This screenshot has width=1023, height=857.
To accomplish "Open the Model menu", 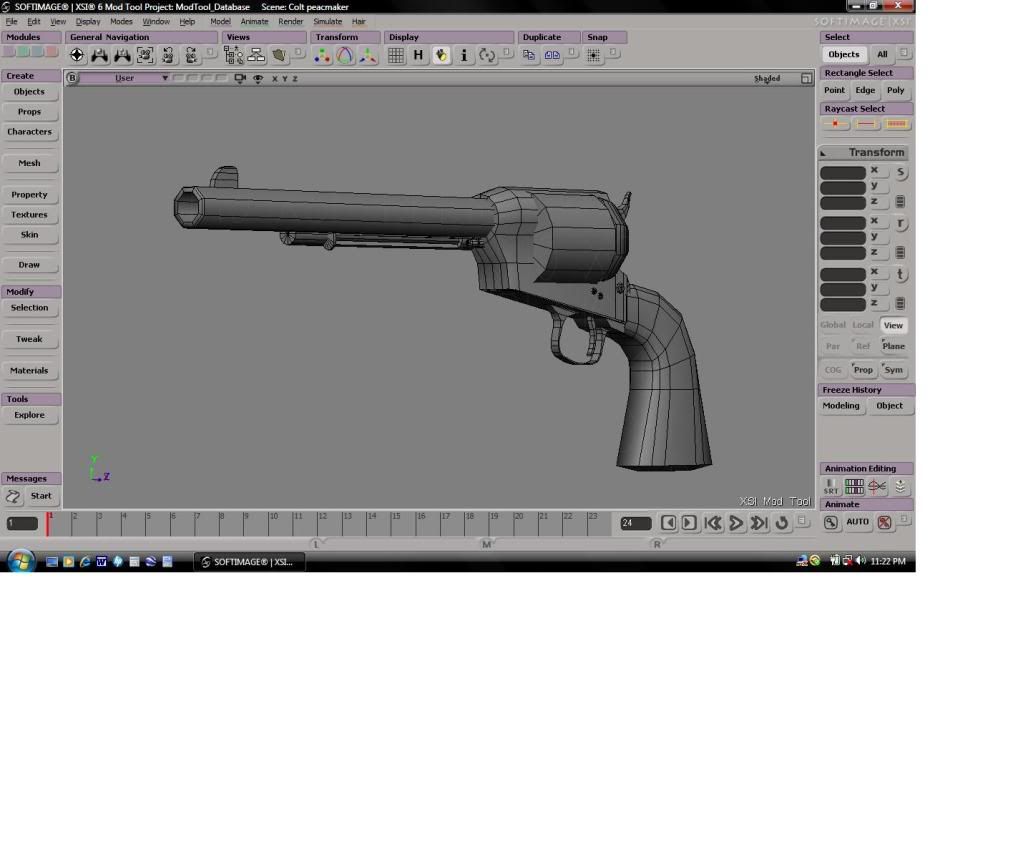I will tap(221, 22).
